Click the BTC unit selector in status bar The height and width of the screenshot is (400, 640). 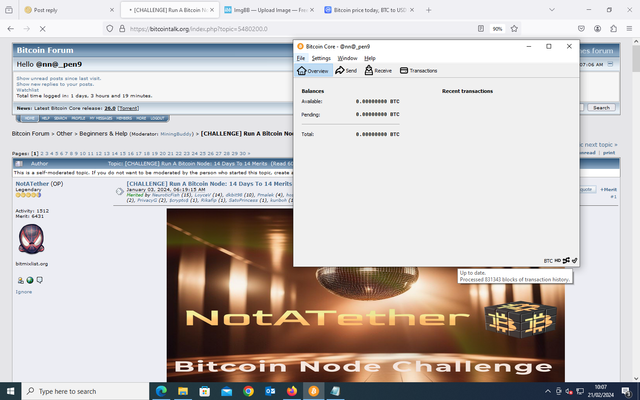tap(548, 260)
